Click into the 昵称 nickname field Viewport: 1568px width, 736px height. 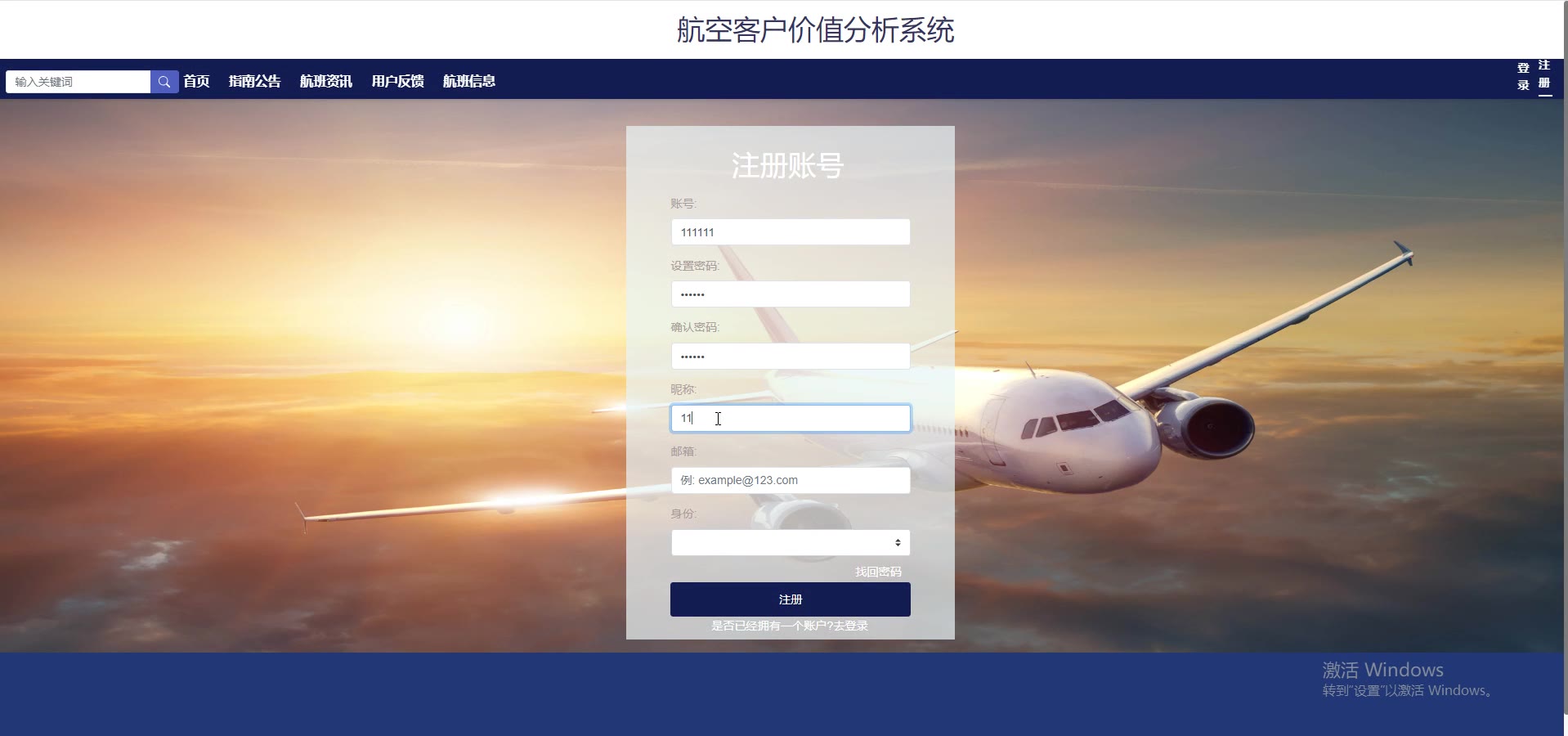791,418
